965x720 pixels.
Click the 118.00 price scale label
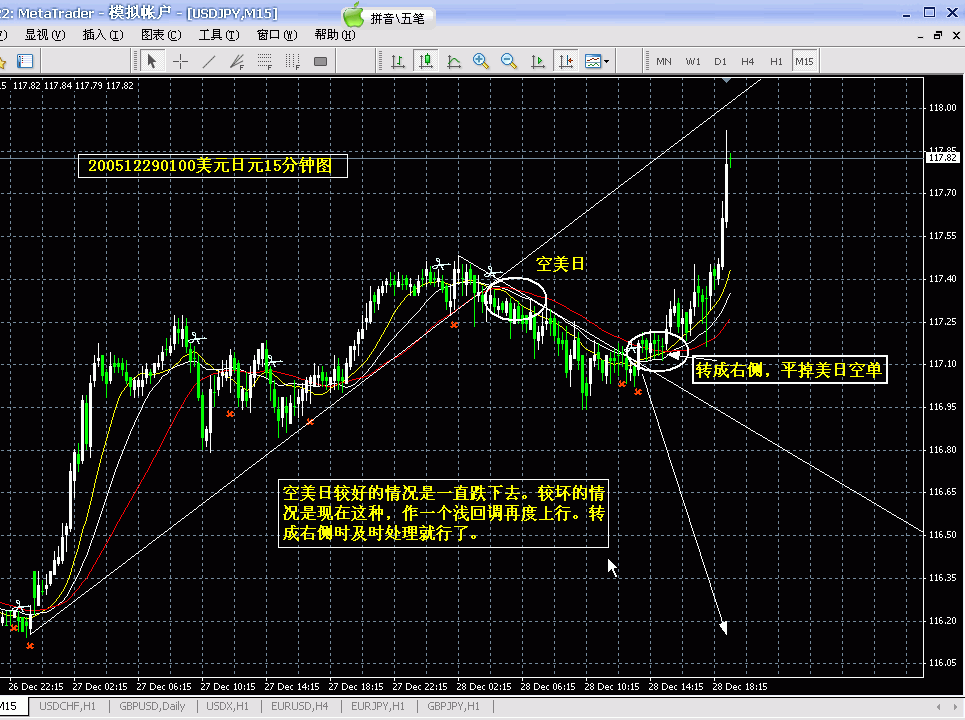pos(942,108)
